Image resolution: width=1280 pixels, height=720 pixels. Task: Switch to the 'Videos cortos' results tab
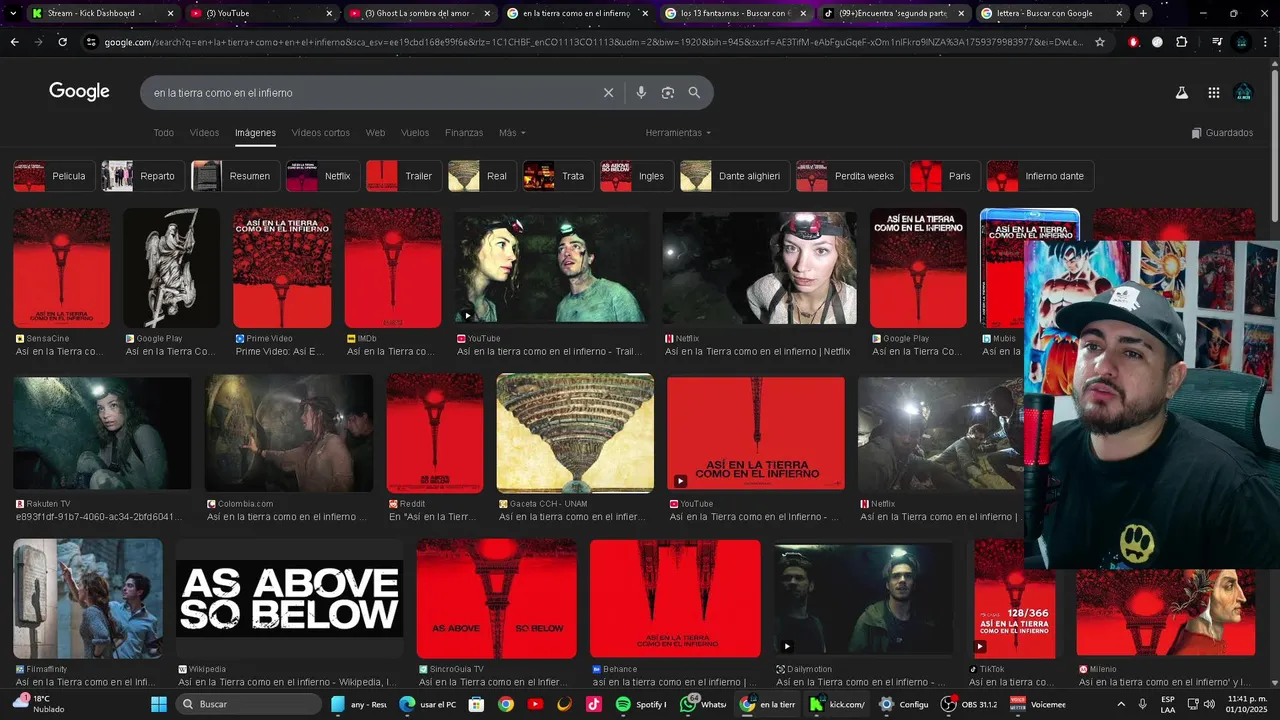click(321, 133)
